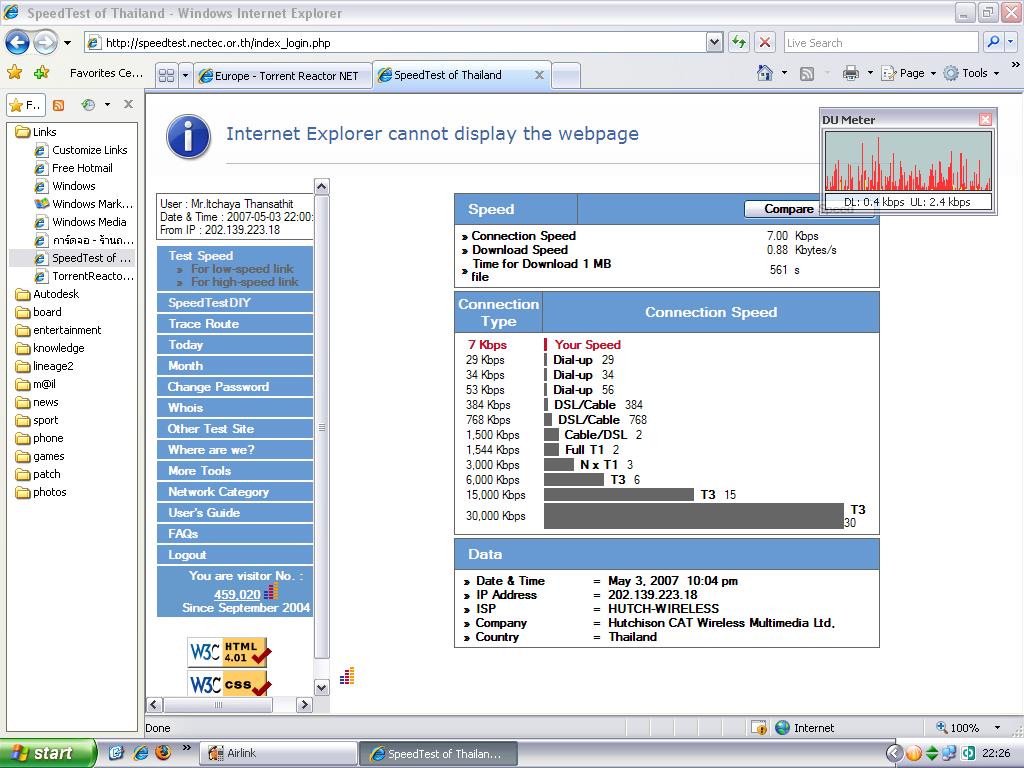The image size is (1024, 768).
Task: Focus the Live Search input box
Action: click(882, 42)
